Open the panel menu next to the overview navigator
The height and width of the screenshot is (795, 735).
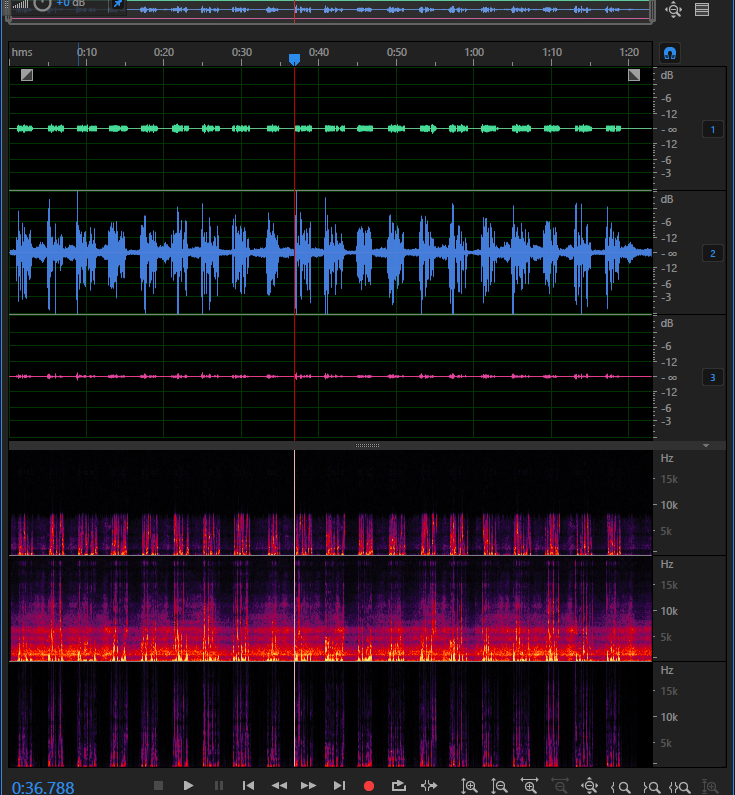click(702, 9)
